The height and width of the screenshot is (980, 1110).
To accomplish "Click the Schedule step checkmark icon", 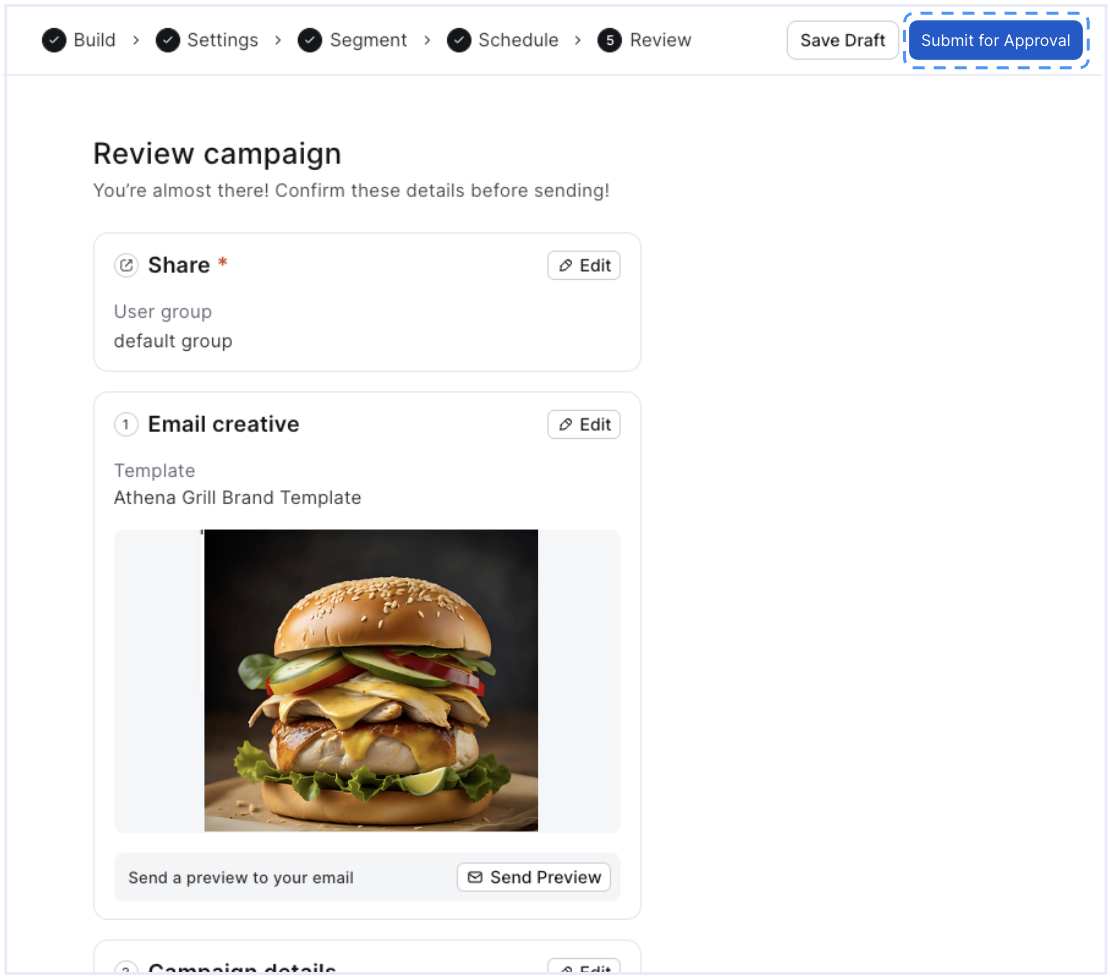I will pyautogui.click(x=459, y=40).
